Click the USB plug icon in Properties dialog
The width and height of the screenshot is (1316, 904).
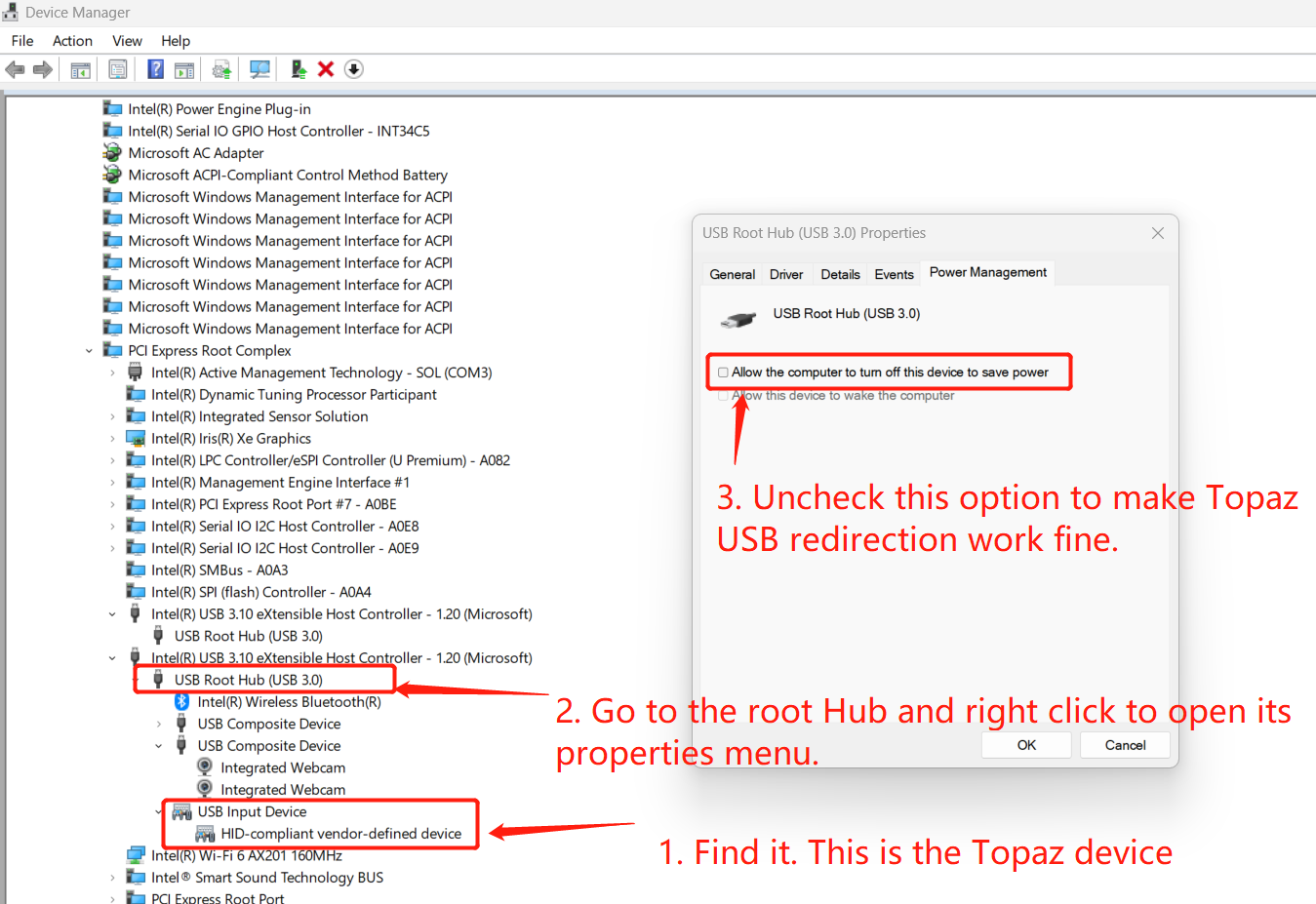click(x=738, y=319)
